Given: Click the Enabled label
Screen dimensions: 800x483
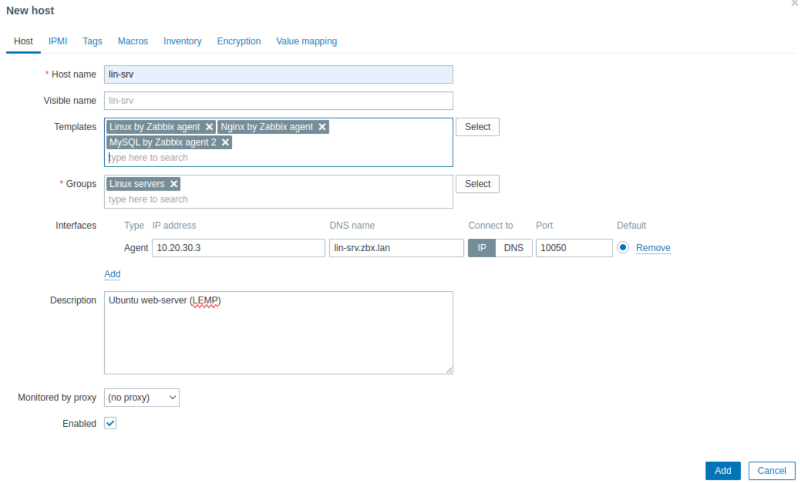Looking at the screenshot, I should 79,424.
